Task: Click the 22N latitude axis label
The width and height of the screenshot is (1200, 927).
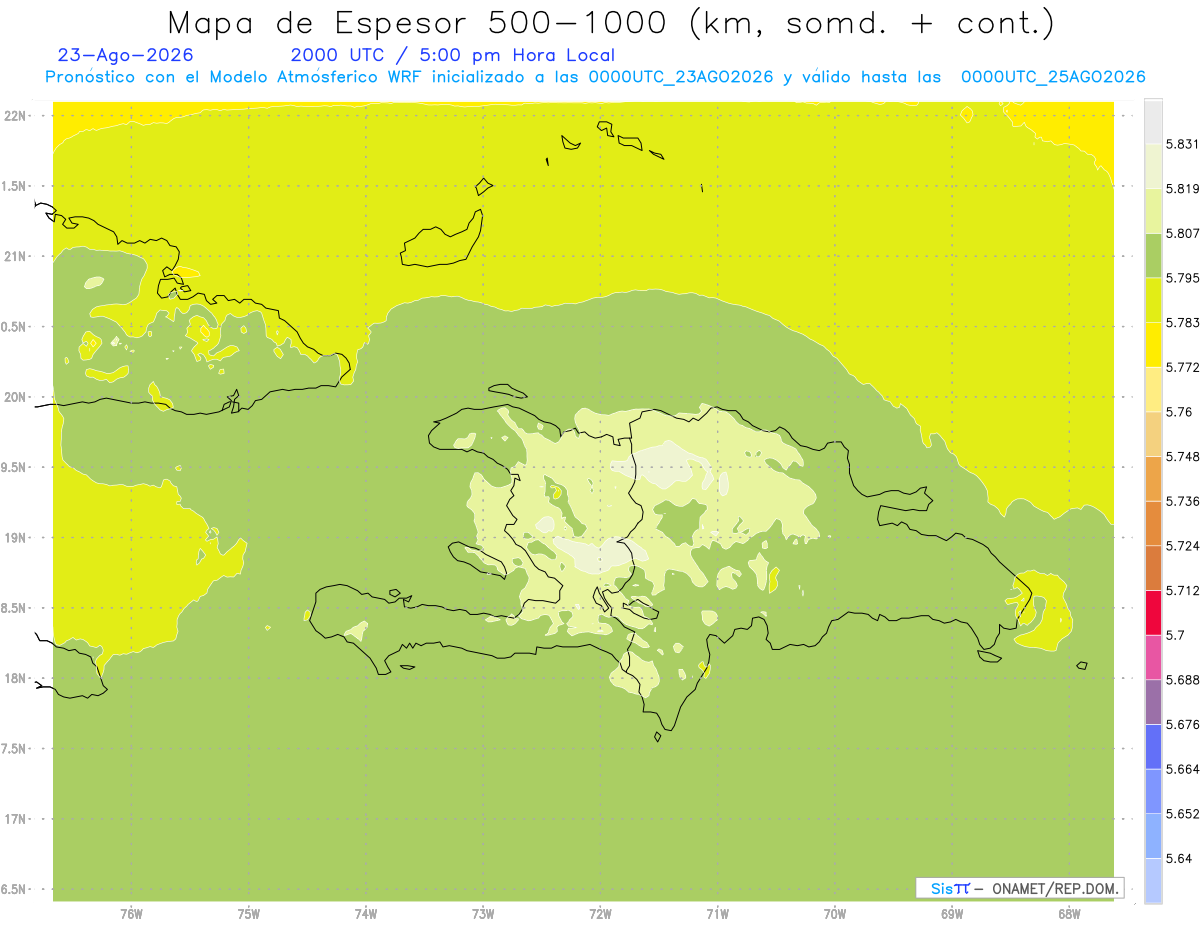Action: click(17, 115)
